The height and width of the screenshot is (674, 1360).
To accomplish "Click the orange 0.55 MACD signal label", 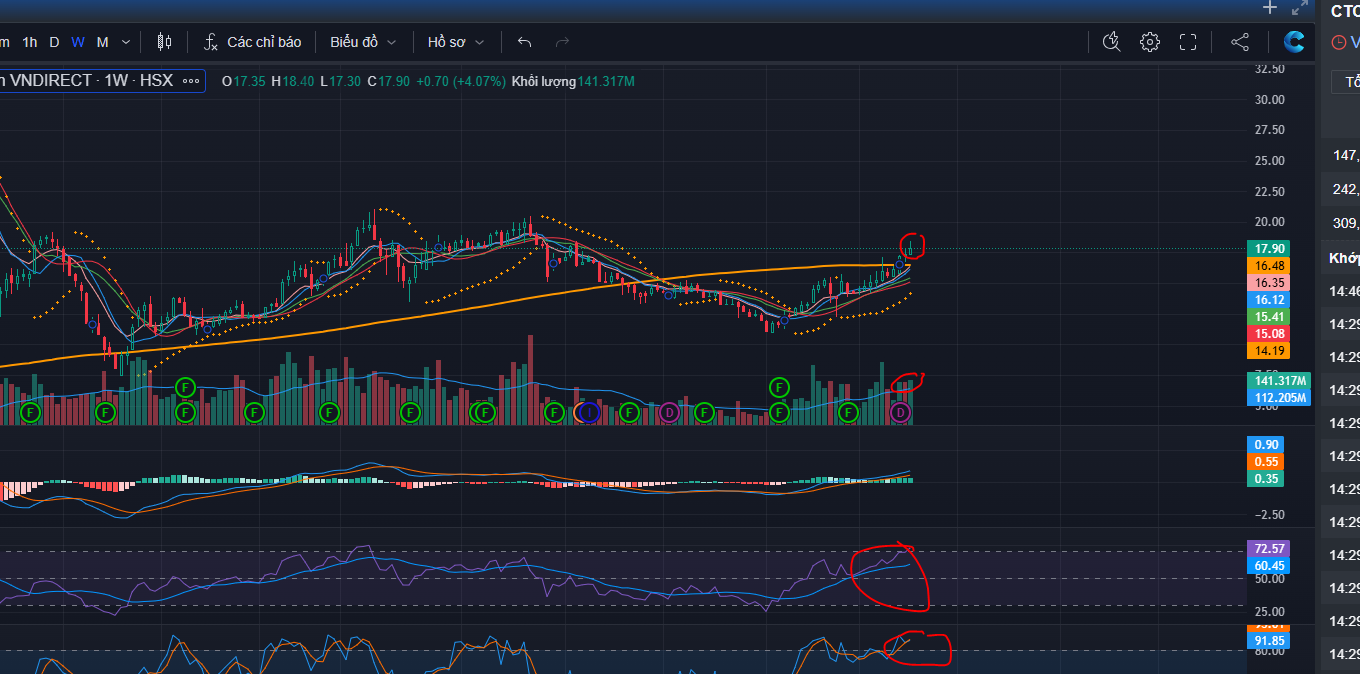I will (1266, 462).
